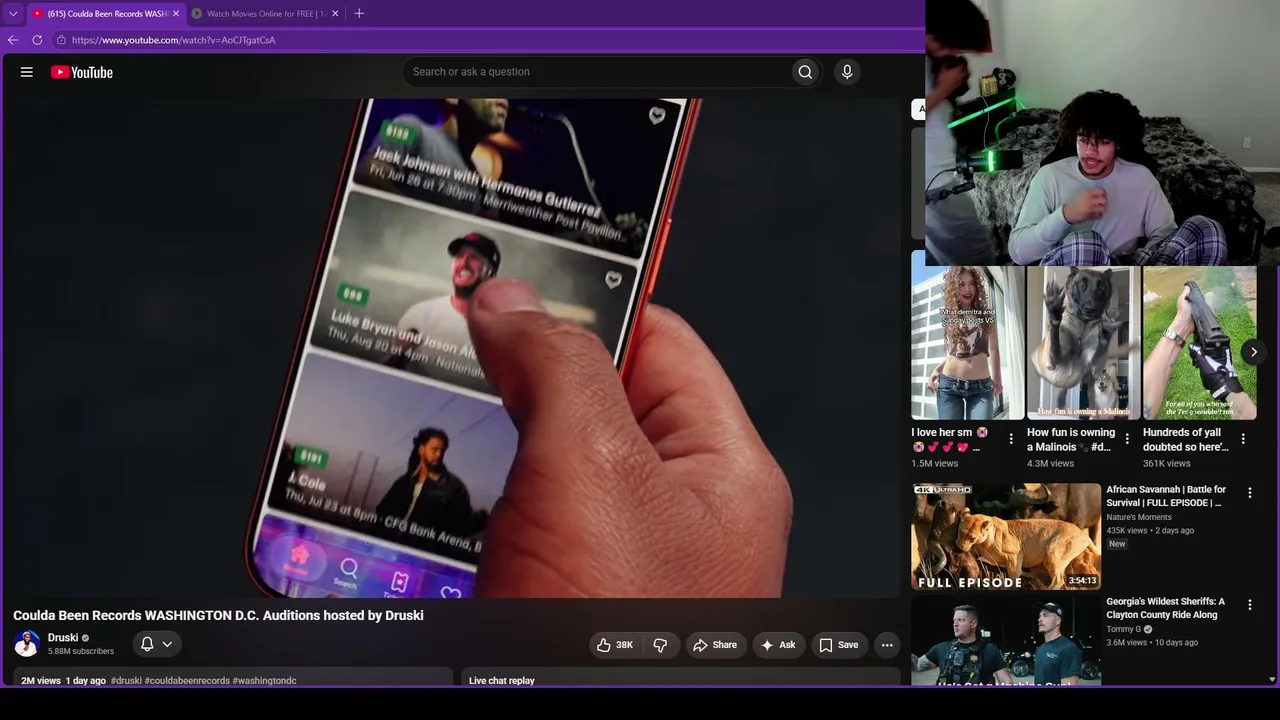Viewport: 1280px width, 720px height.
Task: Click the '2M views 1 day ago' text
Action: [63, 681]
